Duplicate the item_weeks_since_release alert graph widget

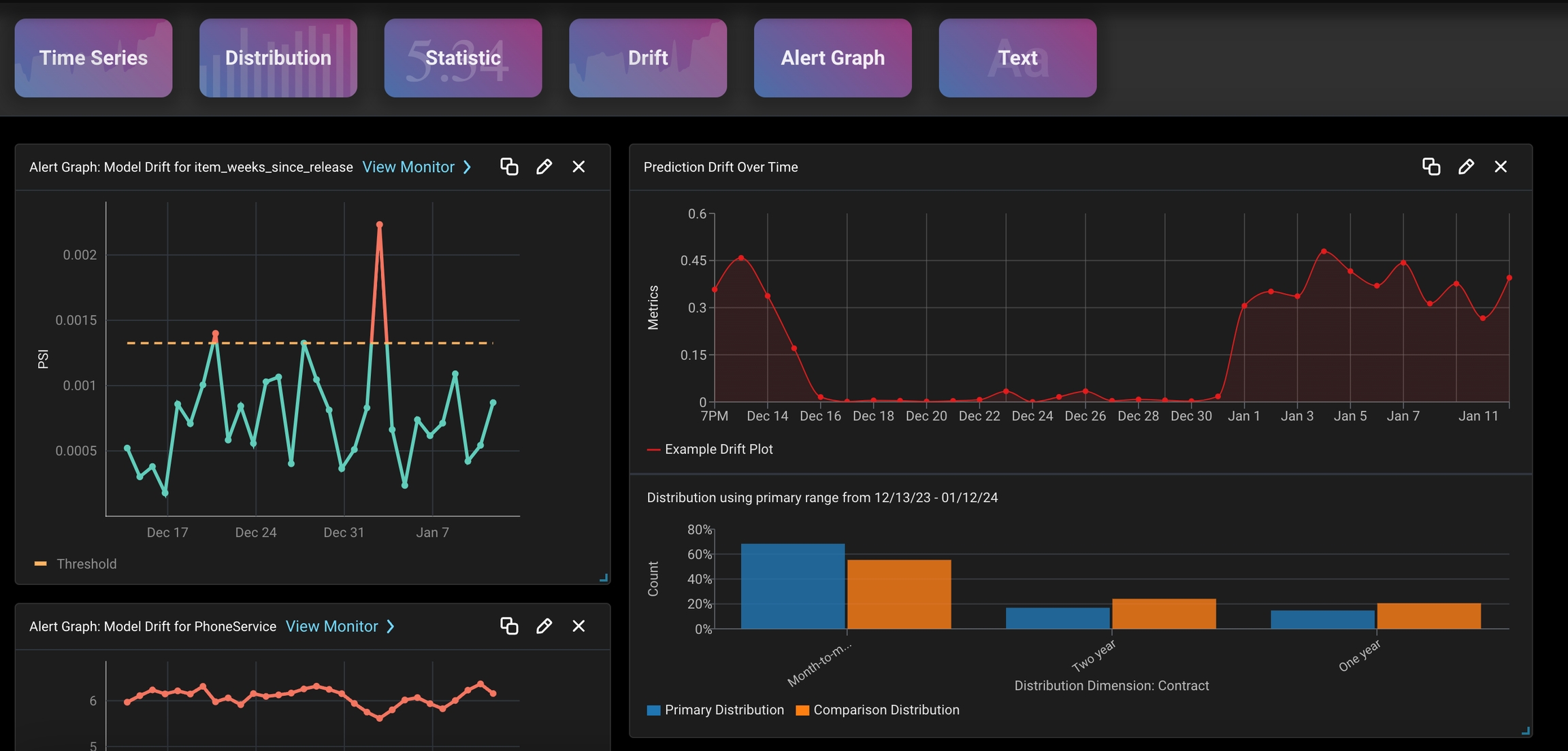[509, 167]
